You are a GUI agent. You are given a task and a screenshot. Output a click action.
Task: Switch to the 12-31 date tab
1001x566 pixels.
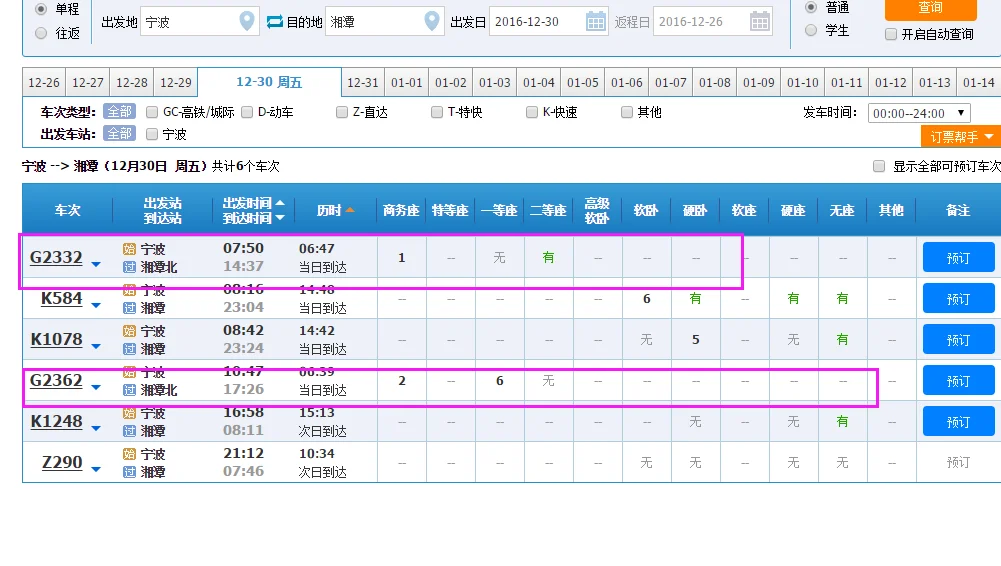363,82
